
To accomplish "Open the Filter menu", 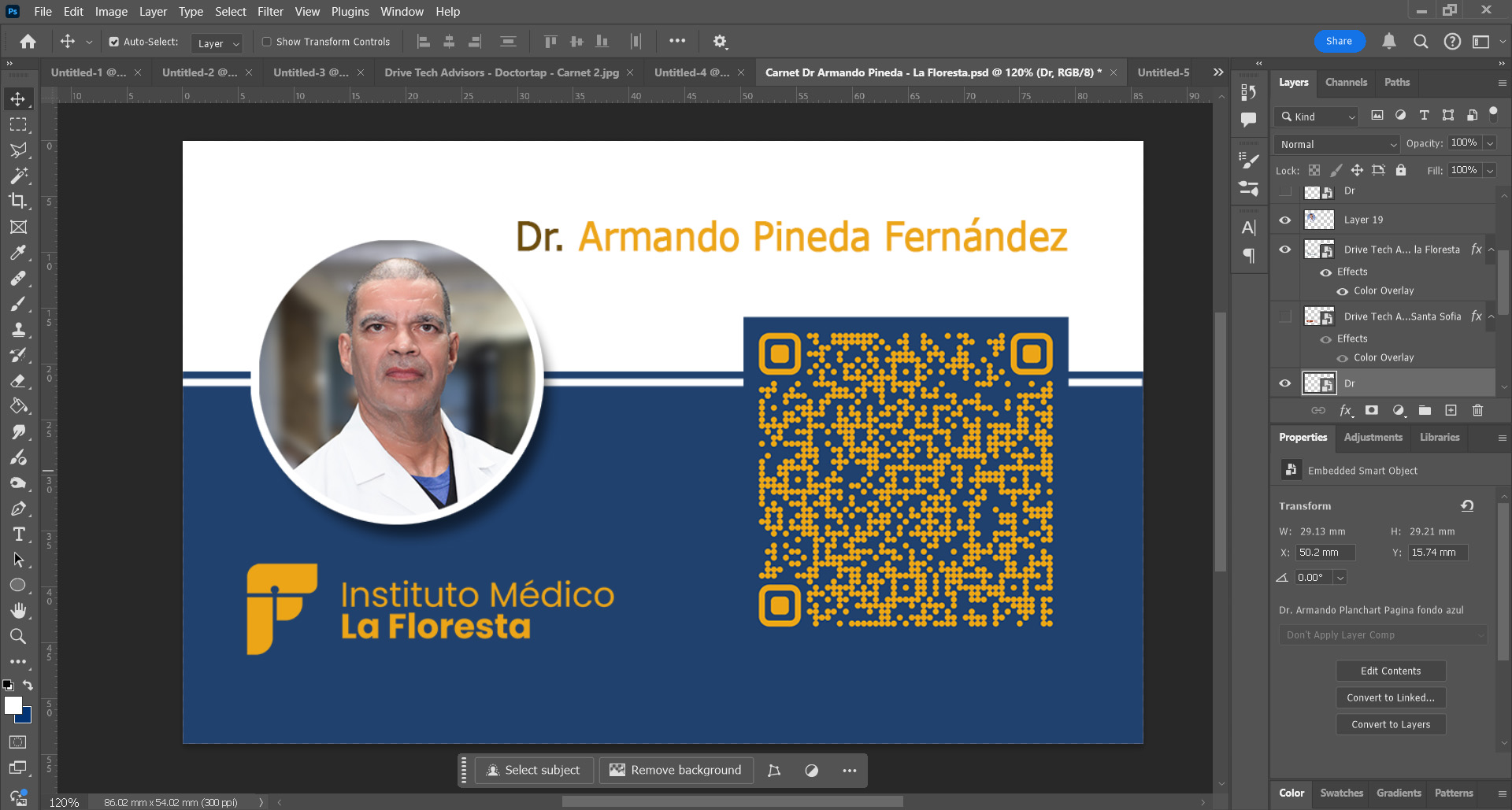I will tap(270, 12).
